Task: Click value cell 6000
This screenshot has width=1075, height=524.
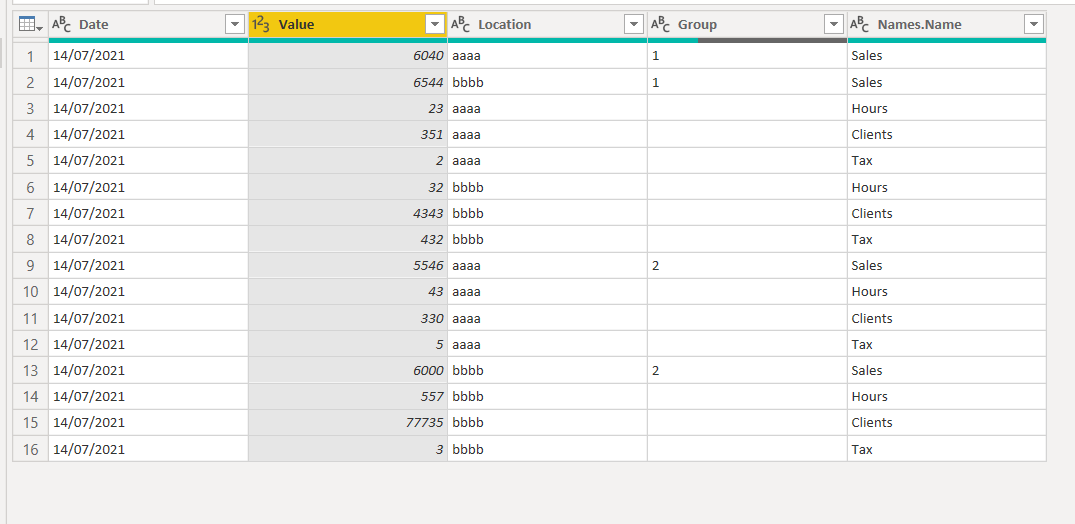Action: (348, 370)
